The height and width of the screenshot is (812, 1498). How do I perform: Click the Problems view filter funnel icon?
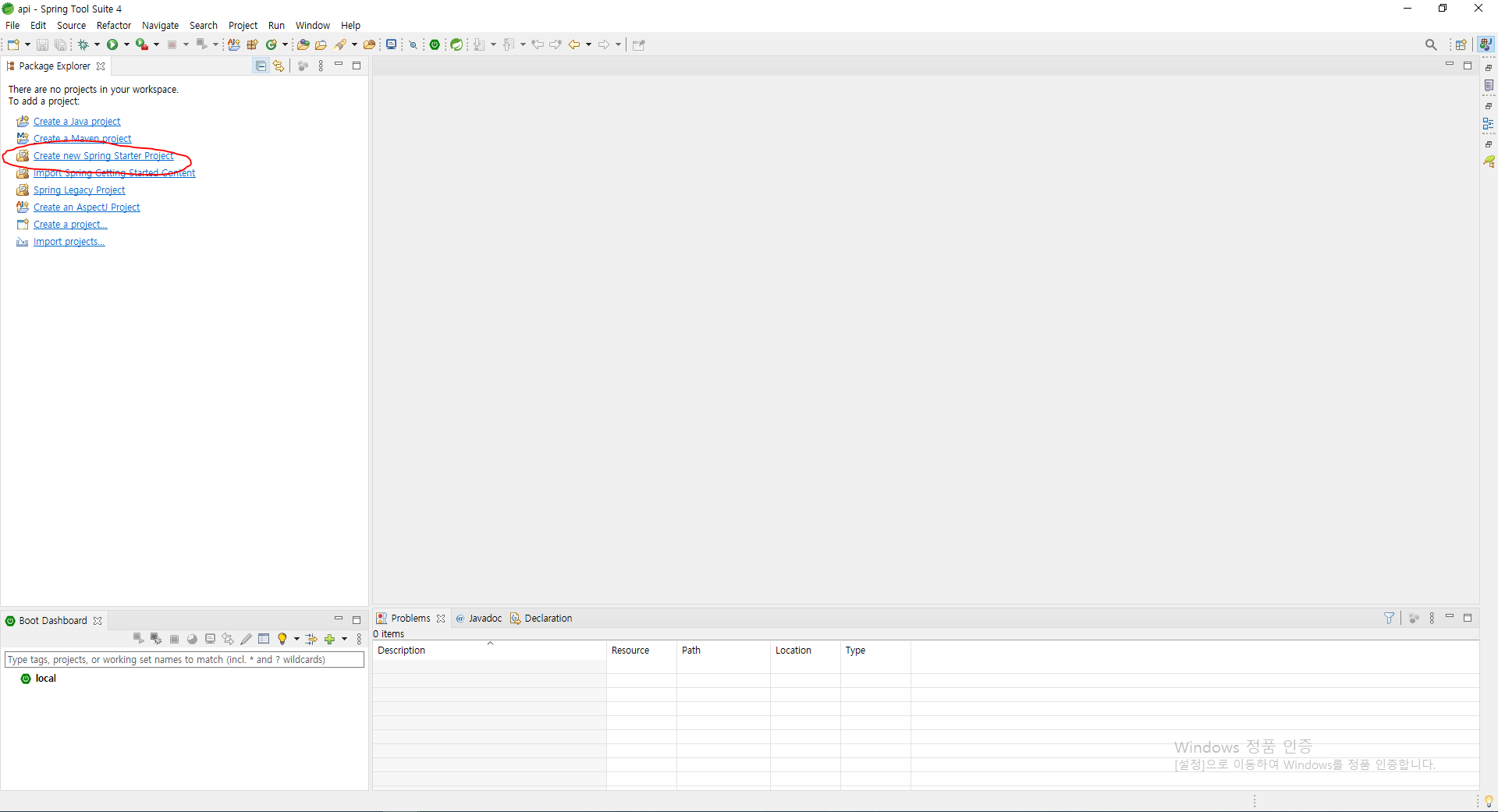click(x=1389, y=619)
